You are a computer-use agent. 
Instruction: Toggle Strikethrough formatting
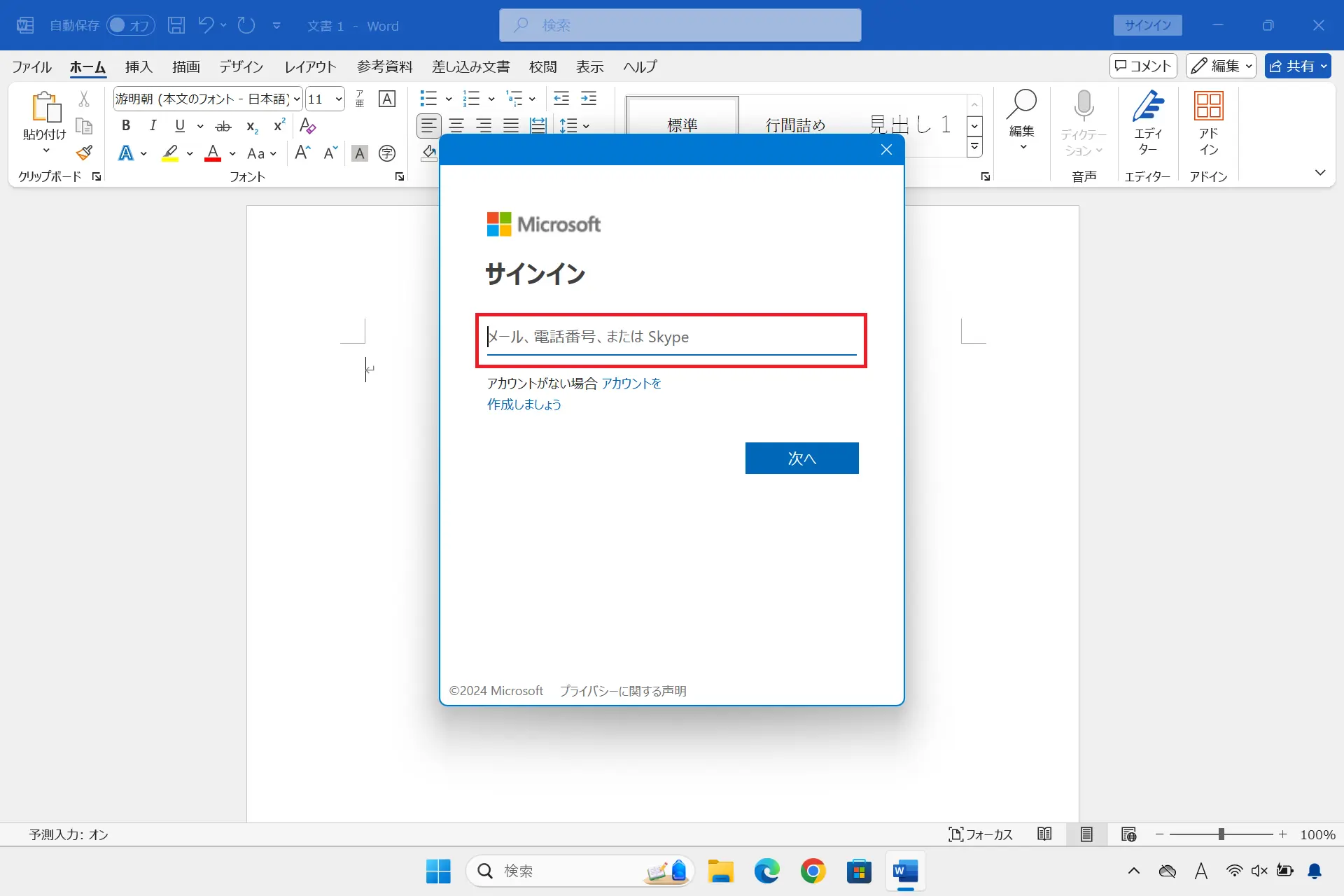point(223,126)
